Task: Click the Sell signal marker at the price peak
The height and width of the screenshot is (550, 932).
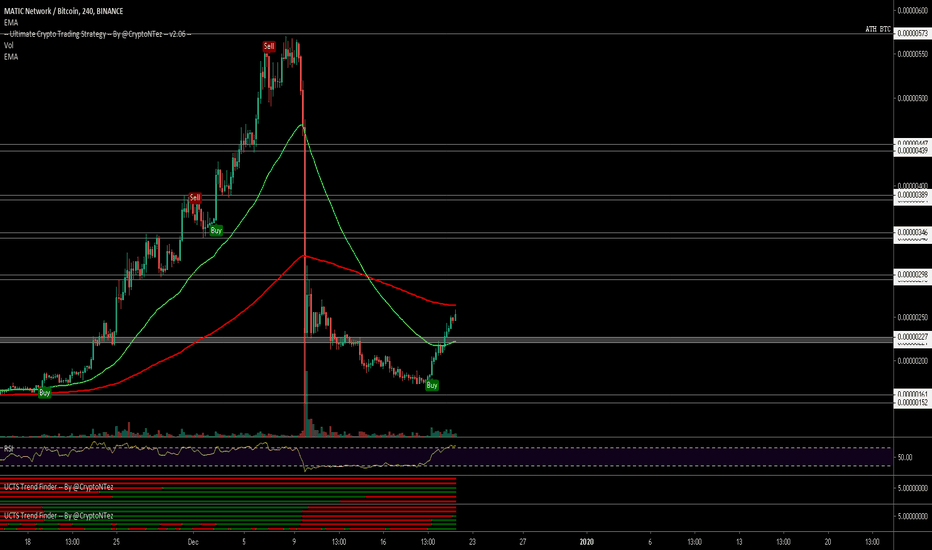Action: point(269,46)
